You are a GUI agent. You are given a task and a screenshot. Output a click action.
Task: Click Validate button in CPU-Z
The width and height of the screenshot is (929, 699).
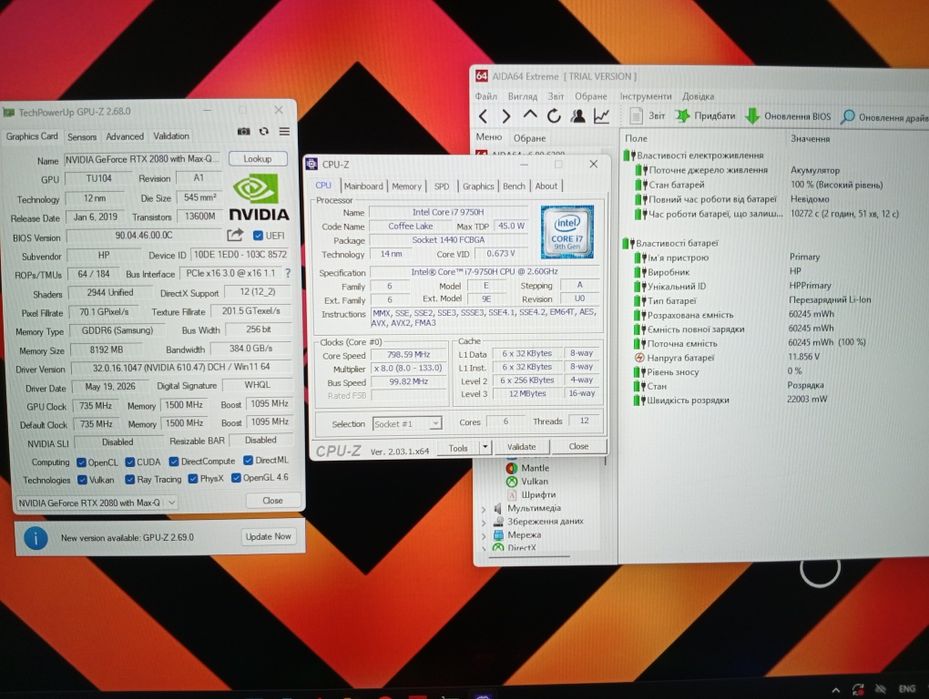(521, 447)
